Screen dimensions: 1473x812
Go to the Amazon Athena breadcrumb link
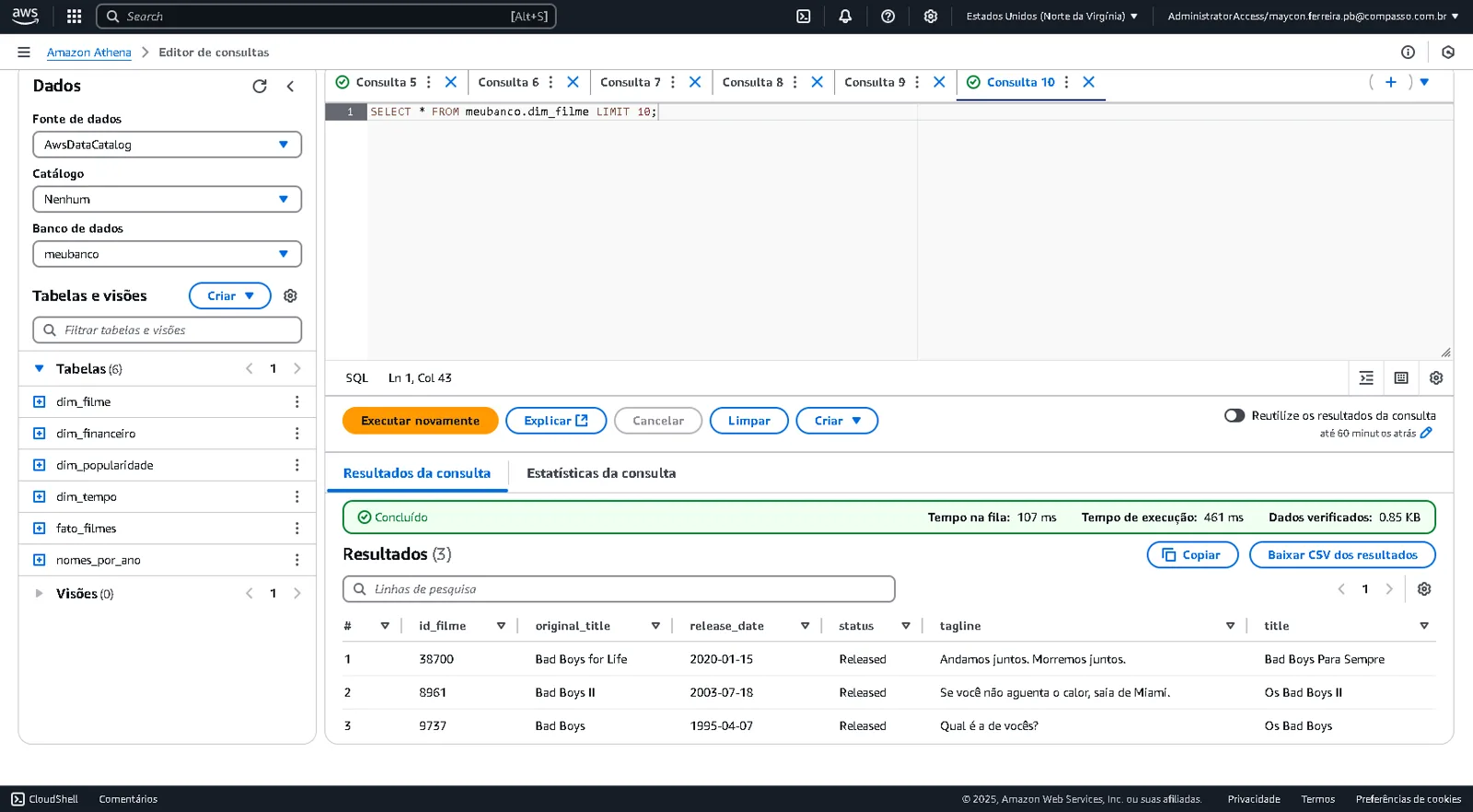tap(89, 52)
